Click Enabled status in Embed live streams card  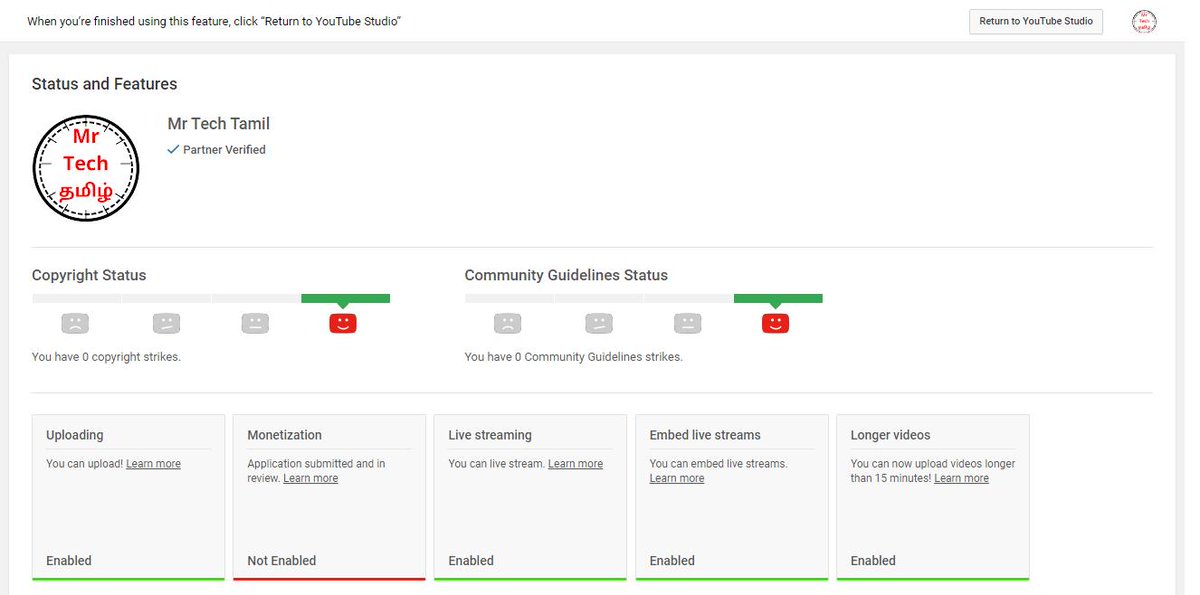point(672,561)
